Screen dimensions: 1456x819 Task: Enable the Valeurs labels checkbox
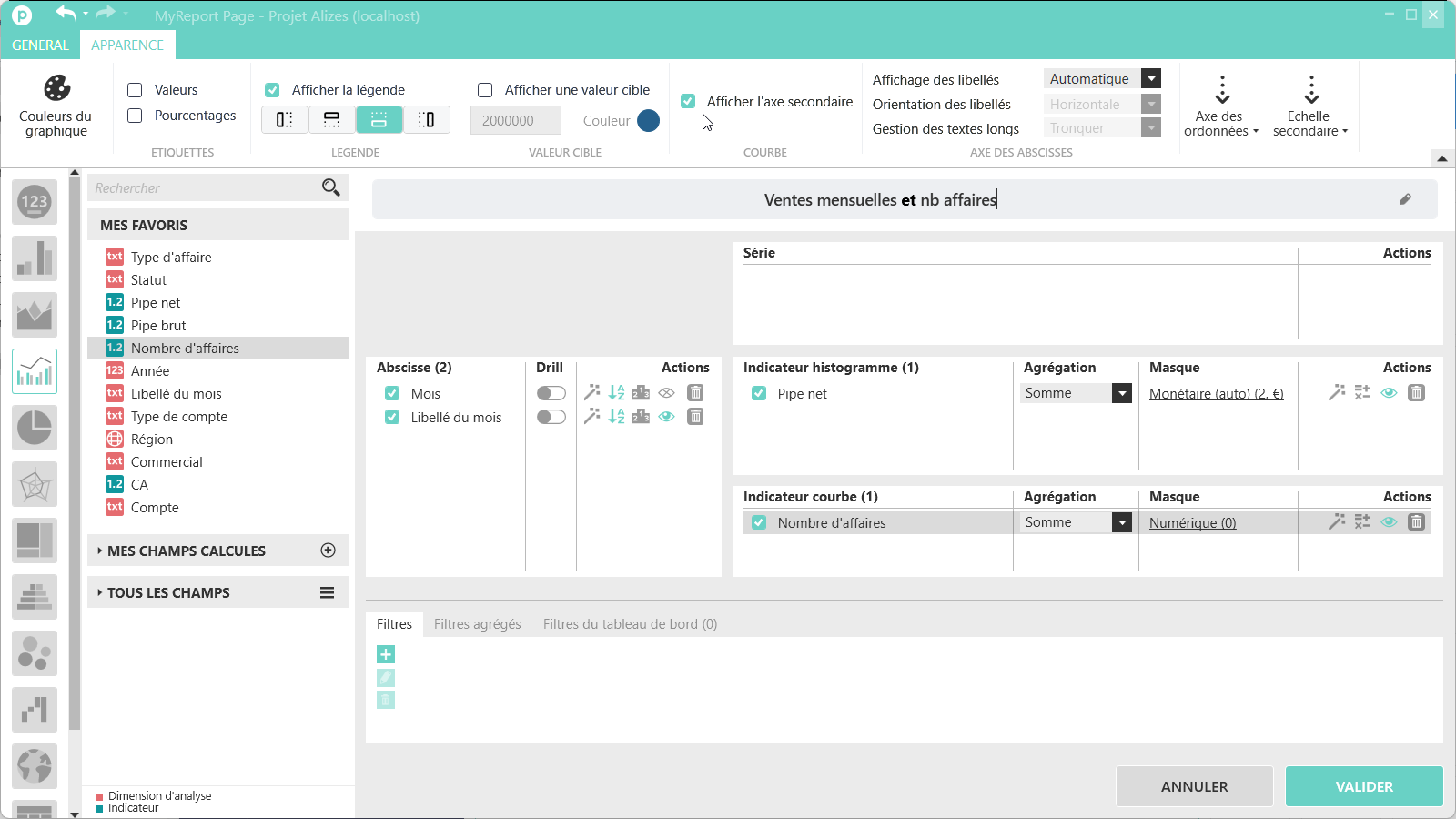point(136,90)
